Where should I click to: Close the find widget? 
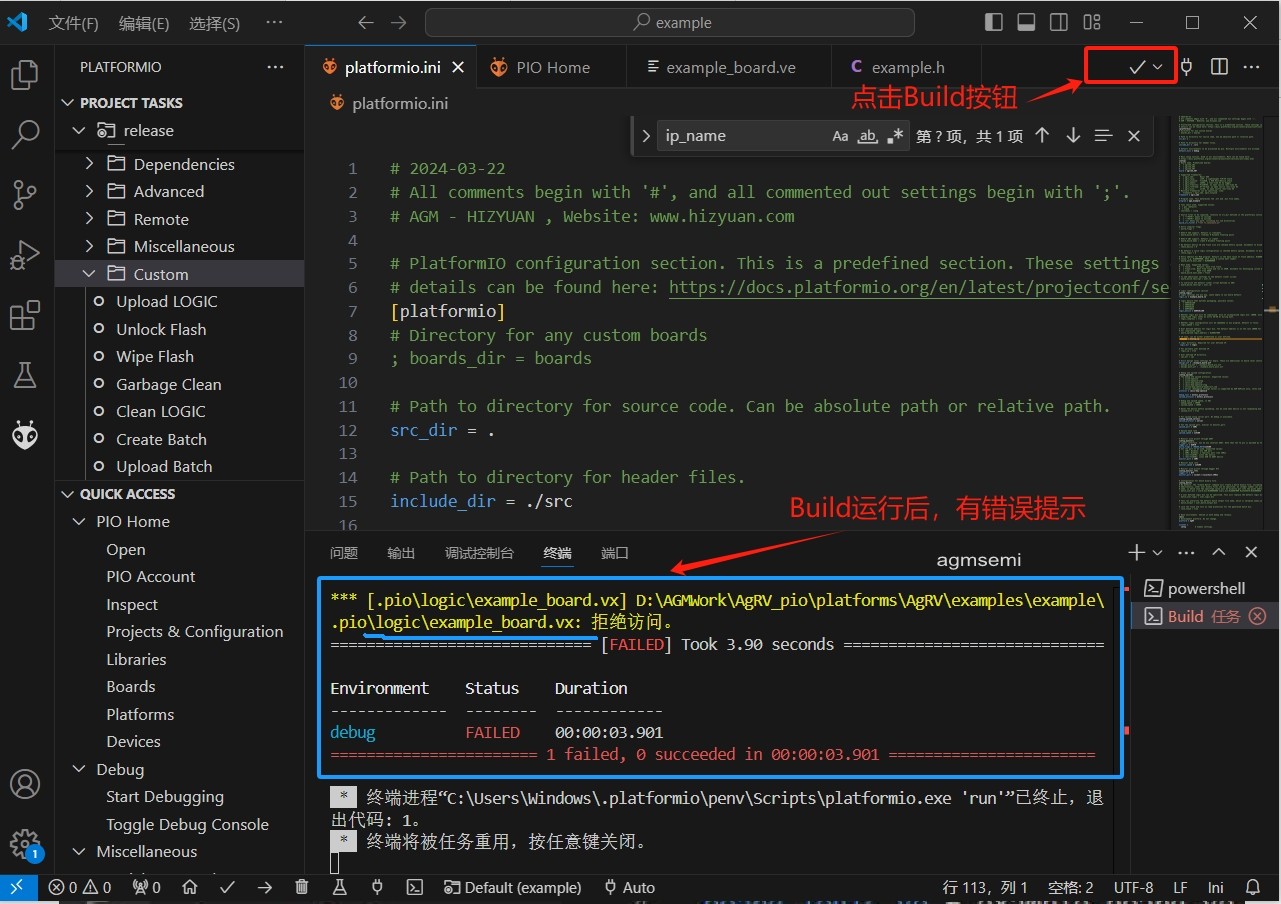(x=1134, y=136)
